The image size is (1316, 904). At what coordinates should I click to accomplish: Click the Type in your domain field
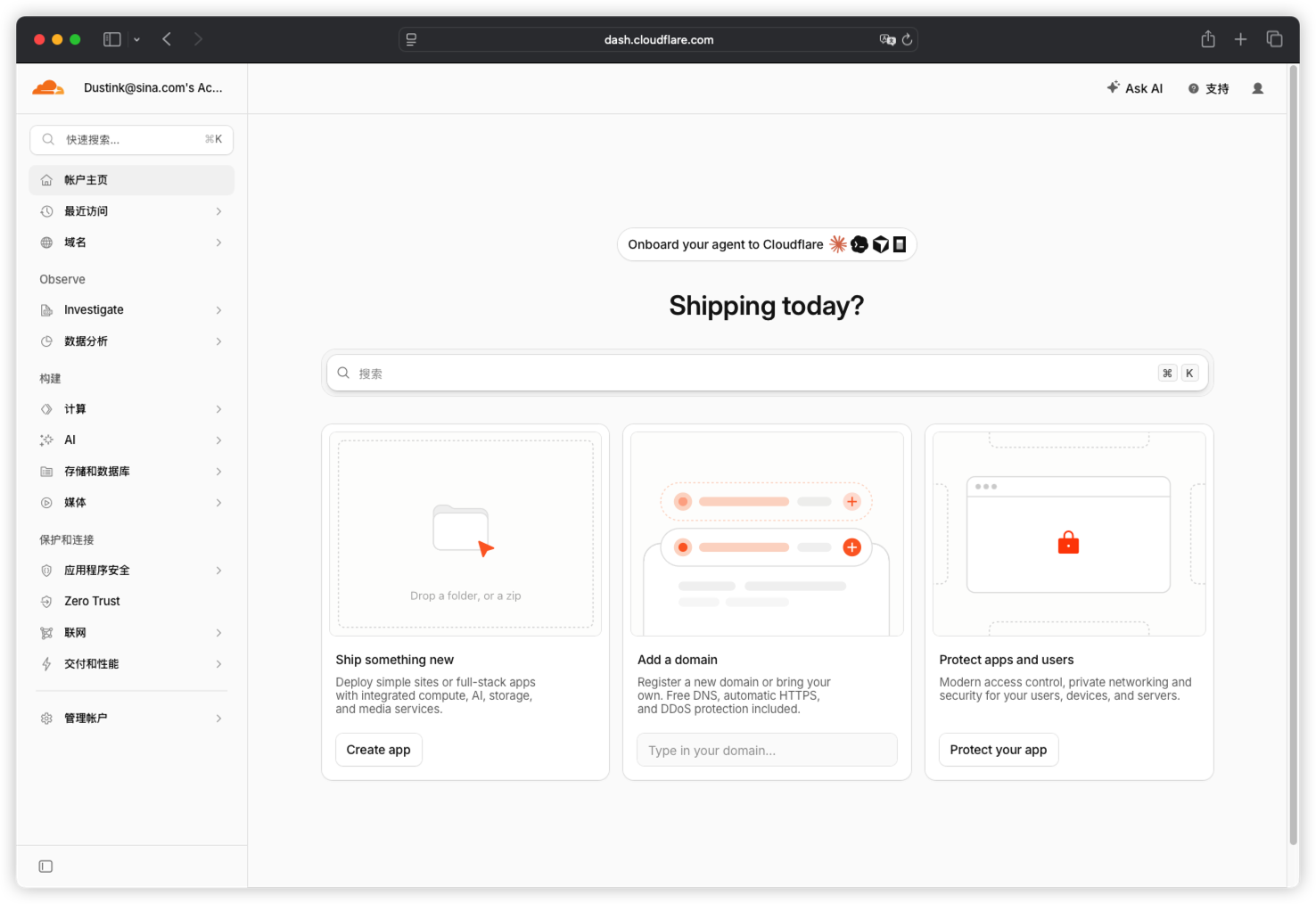tap(767, 750)
